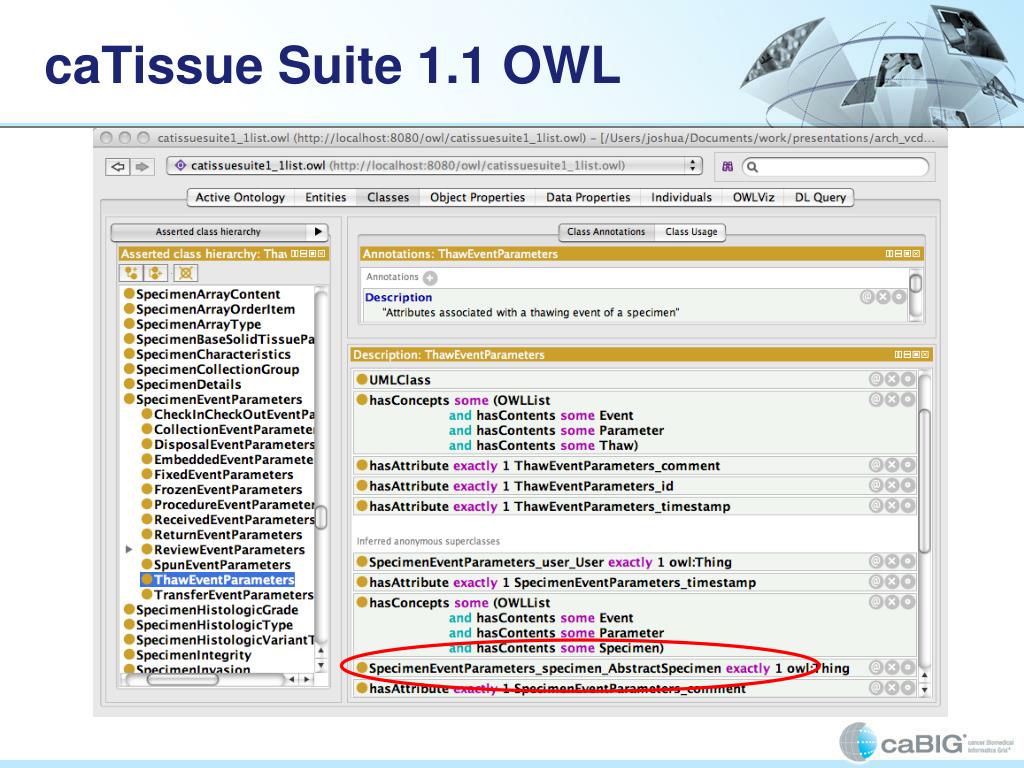Open the Asserted class hierarchy view dropdown arrow
This screenshot has width=1024, height=768.
pos(318,231)
